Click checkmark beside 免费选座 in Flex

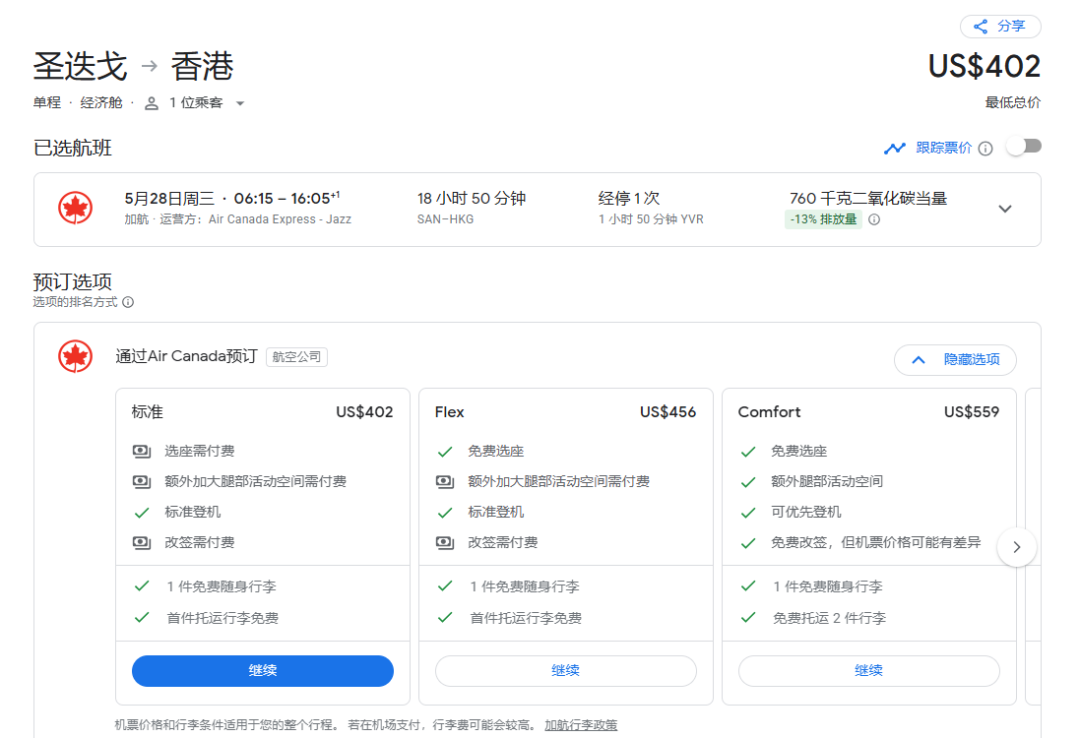[x=445, y=452]
